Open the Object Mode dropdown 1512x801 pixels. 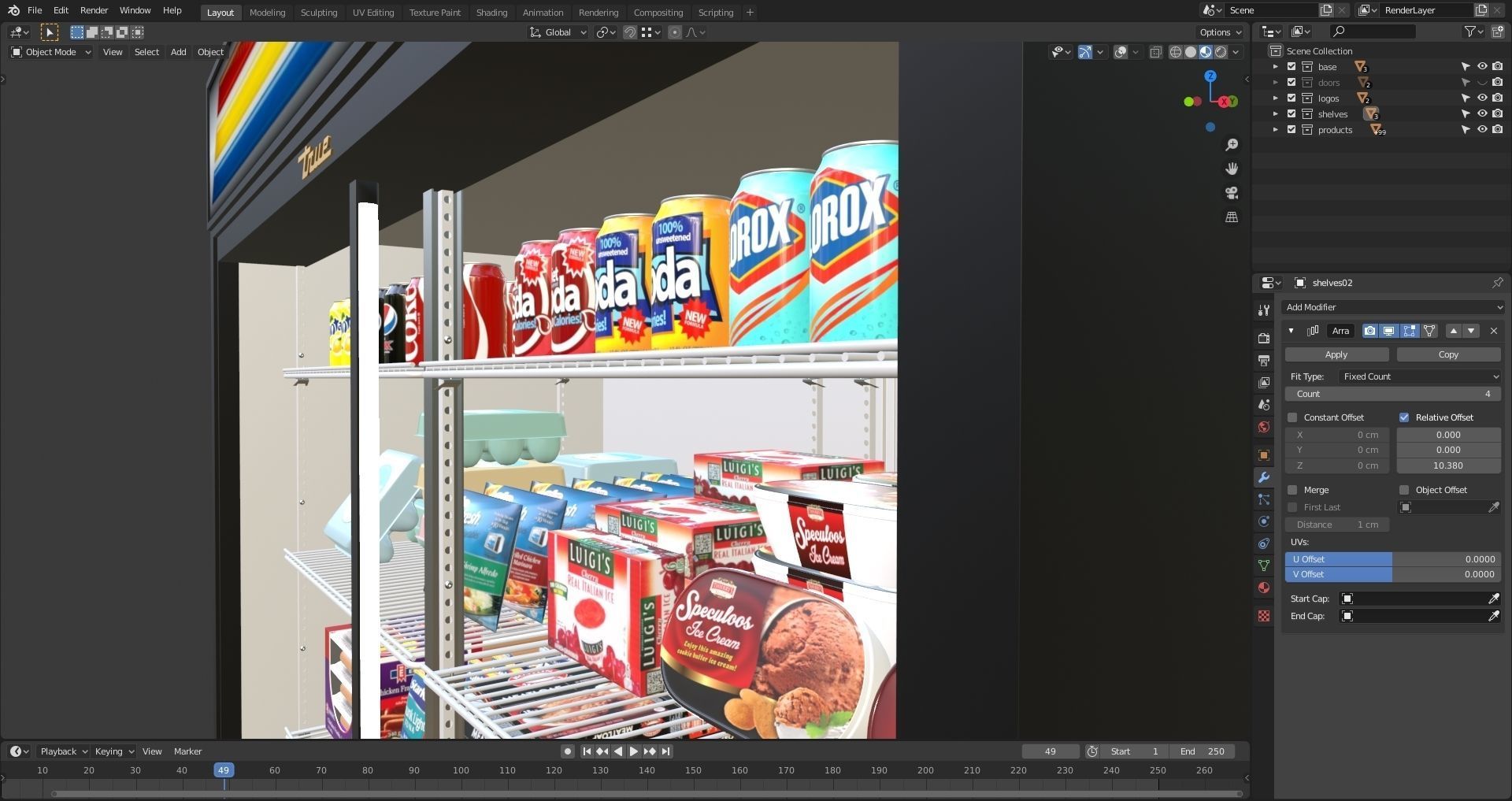[51, 52]
